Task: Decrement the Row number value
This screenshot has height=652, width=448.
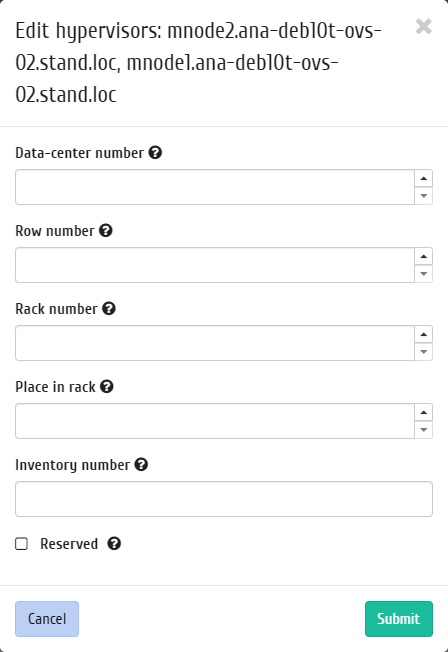Action: (423, 274)
